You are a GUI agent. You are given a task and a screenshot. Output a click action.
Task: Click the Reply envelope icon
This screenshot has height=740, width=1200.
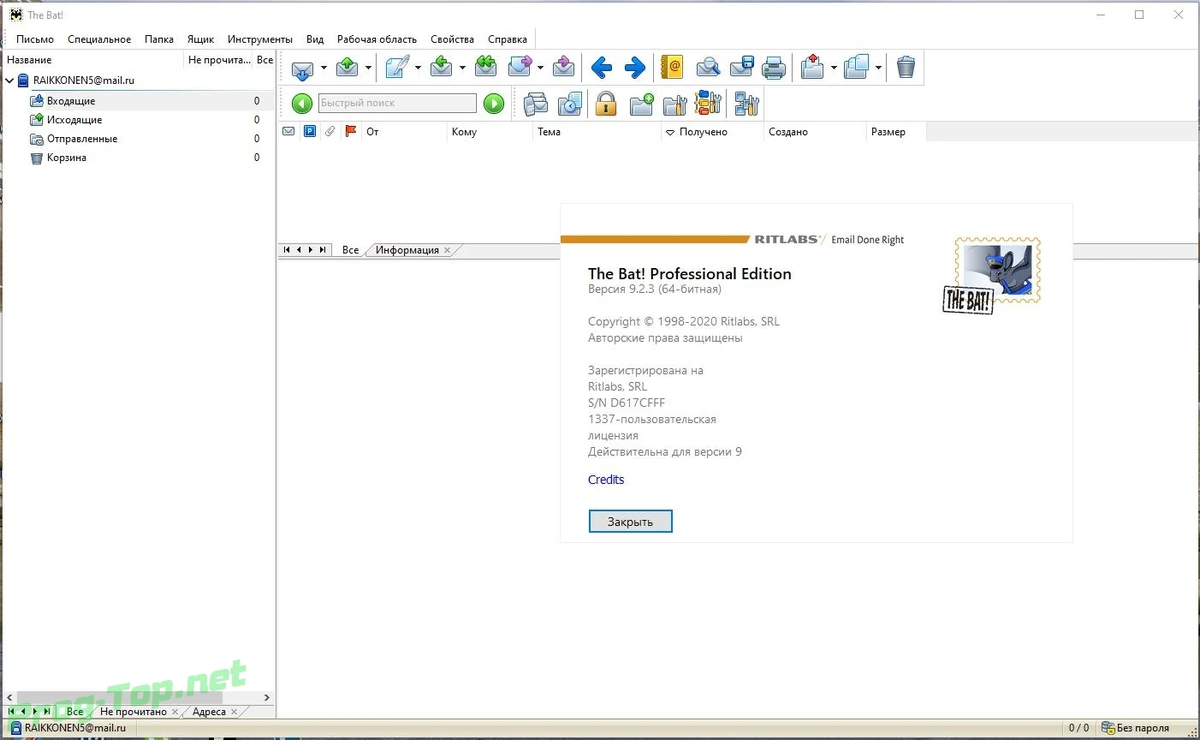442,68
